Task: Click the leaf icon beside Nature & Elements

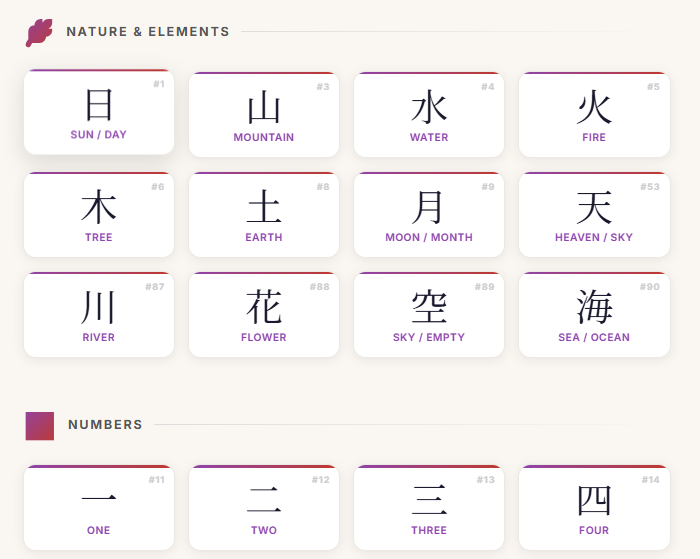Action: 39,33
